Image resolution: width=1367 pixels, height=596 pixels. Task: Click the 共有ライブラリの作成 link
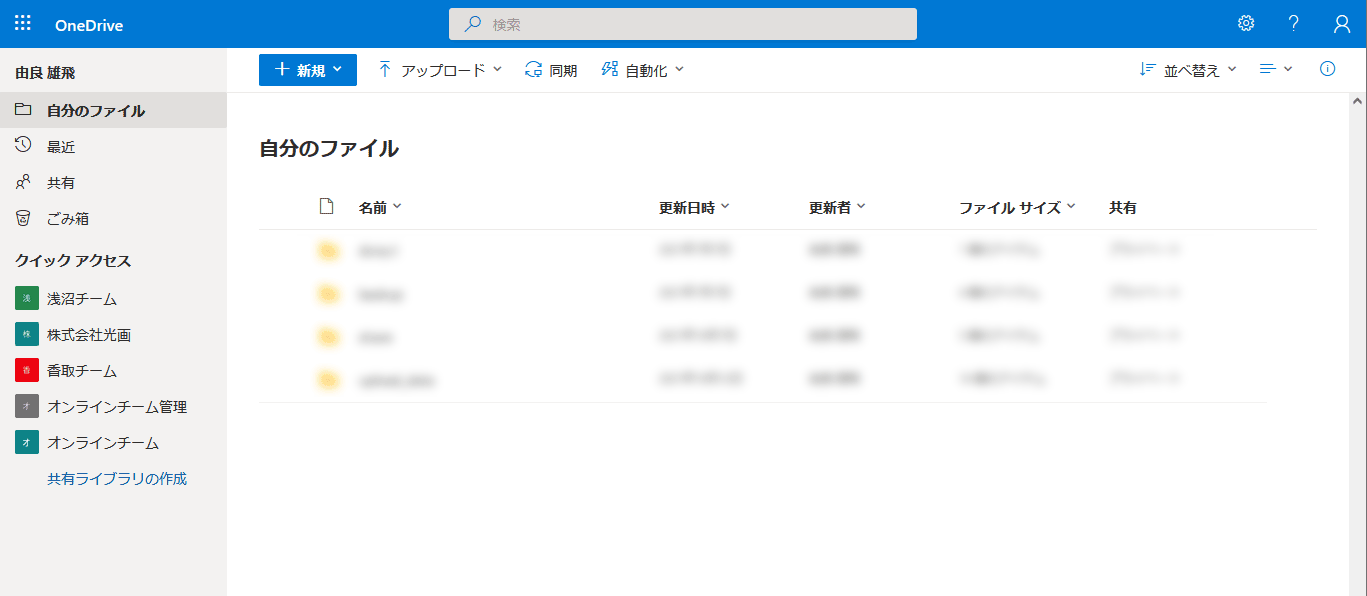pyautogui.click(x=117, y=479)
